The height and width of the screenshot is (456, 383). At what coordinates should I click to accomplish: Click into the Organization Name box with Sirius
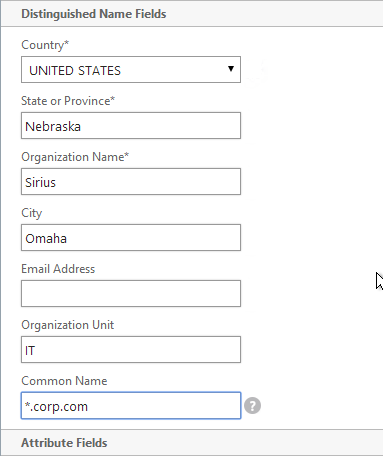[131, 182]
